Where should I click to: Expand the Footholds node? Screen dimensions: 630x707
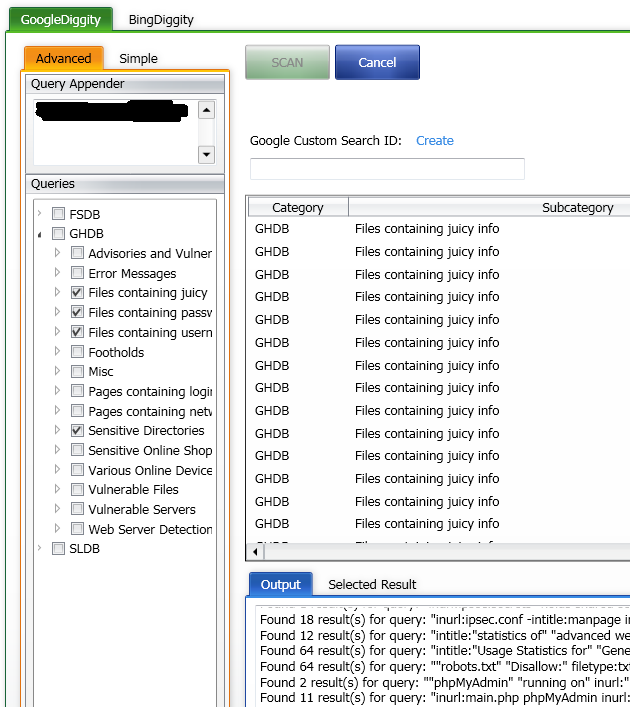(57, 351)
